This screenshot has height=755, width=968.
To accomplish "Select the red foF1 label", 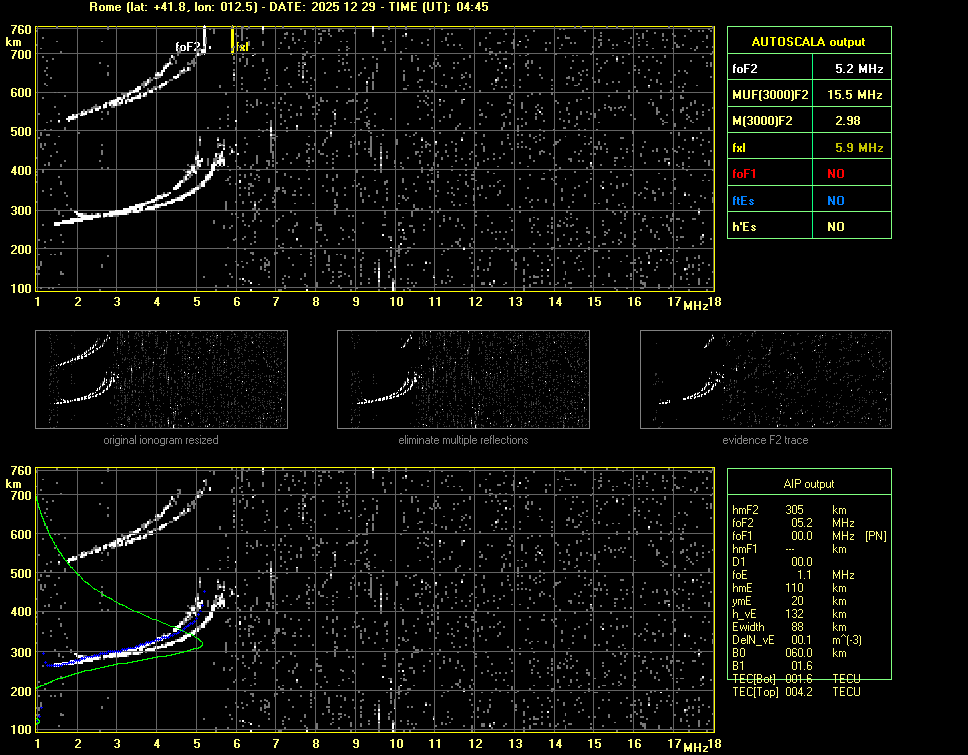I will (746, 174).
